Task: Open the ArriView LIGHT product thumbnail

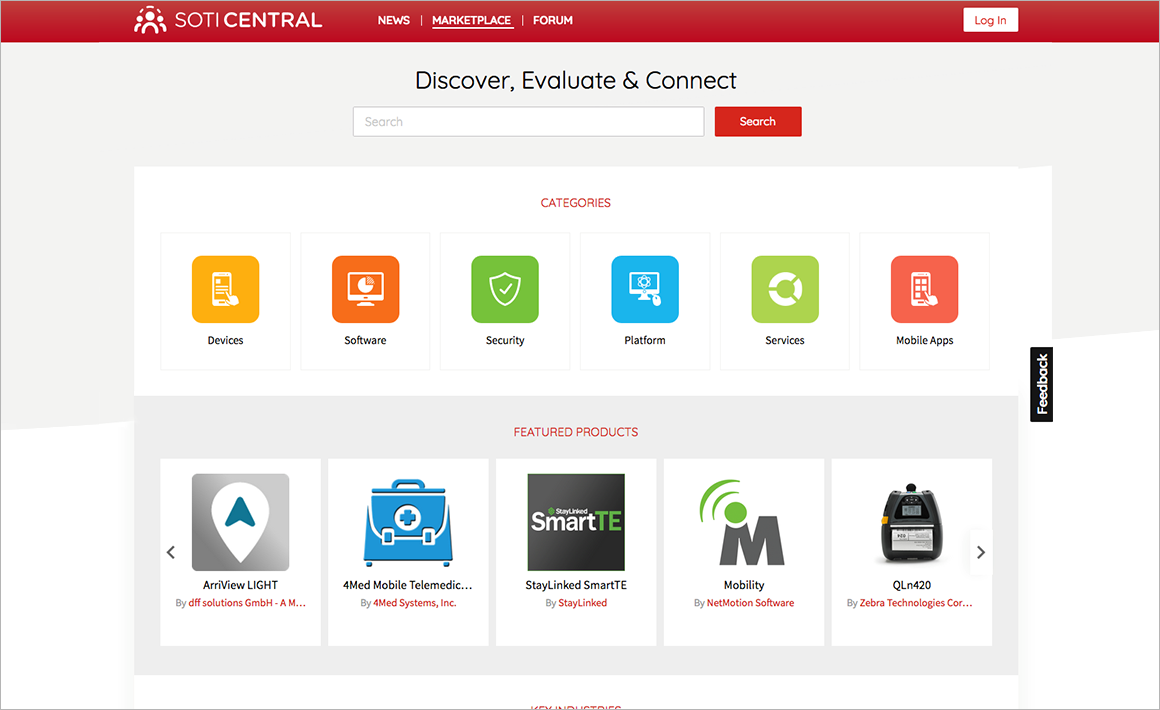Action: click(x=240, y=522)
